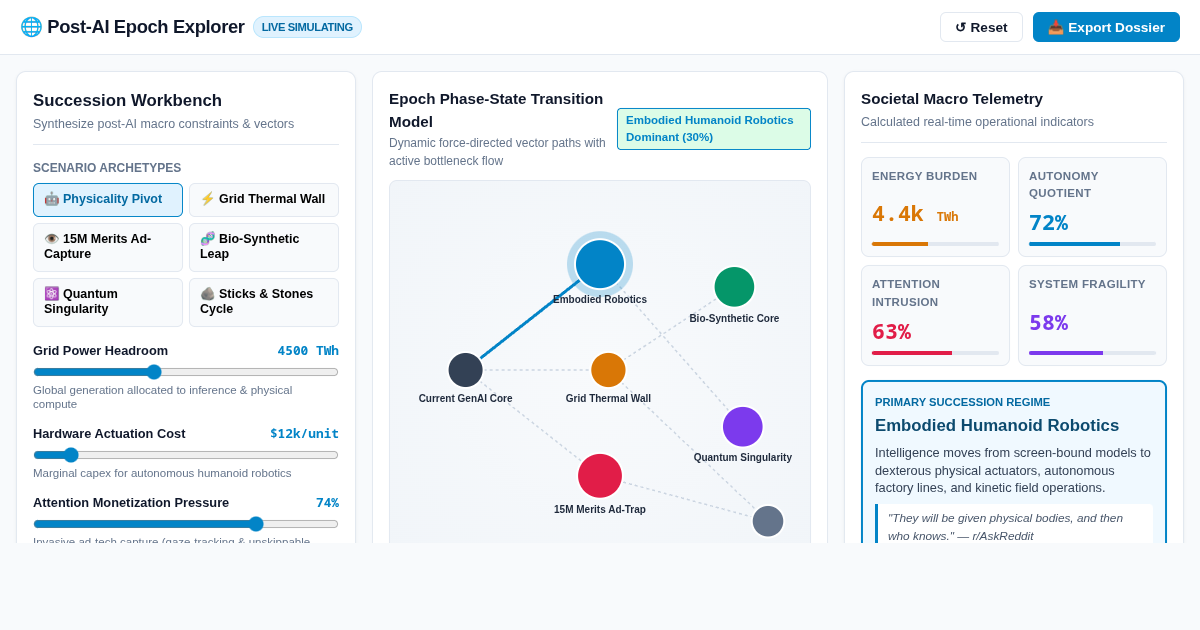Select the Grid Thermal Wall orange node
Image resolution: width=1200 pixels, height=630 pixels.
click(x=608, y=370)
